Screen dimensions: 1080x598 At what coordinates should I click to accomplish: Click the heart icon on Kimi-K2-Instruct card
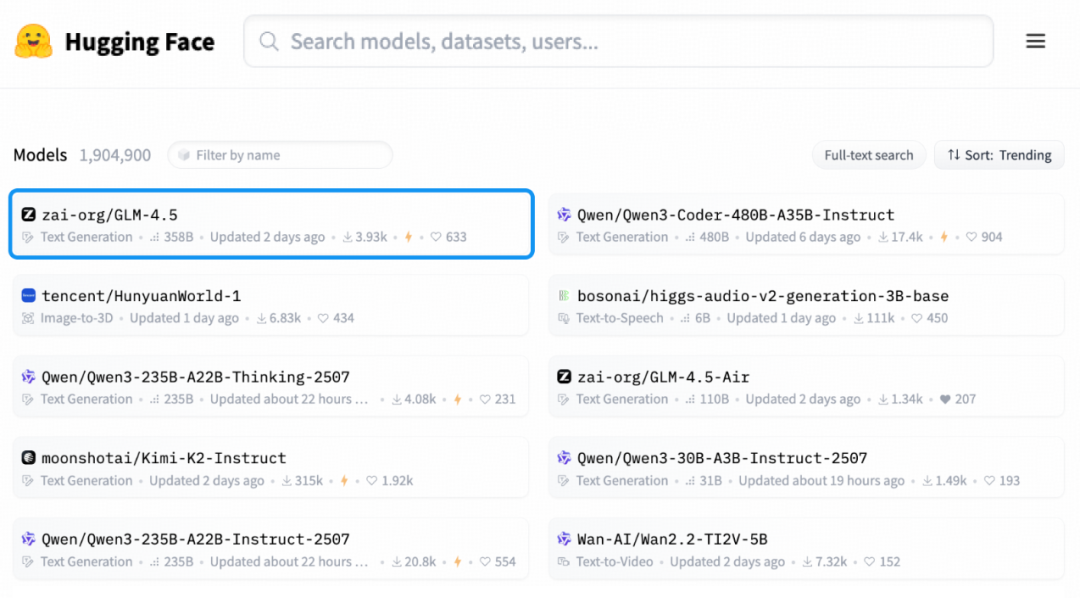[372, 480]
